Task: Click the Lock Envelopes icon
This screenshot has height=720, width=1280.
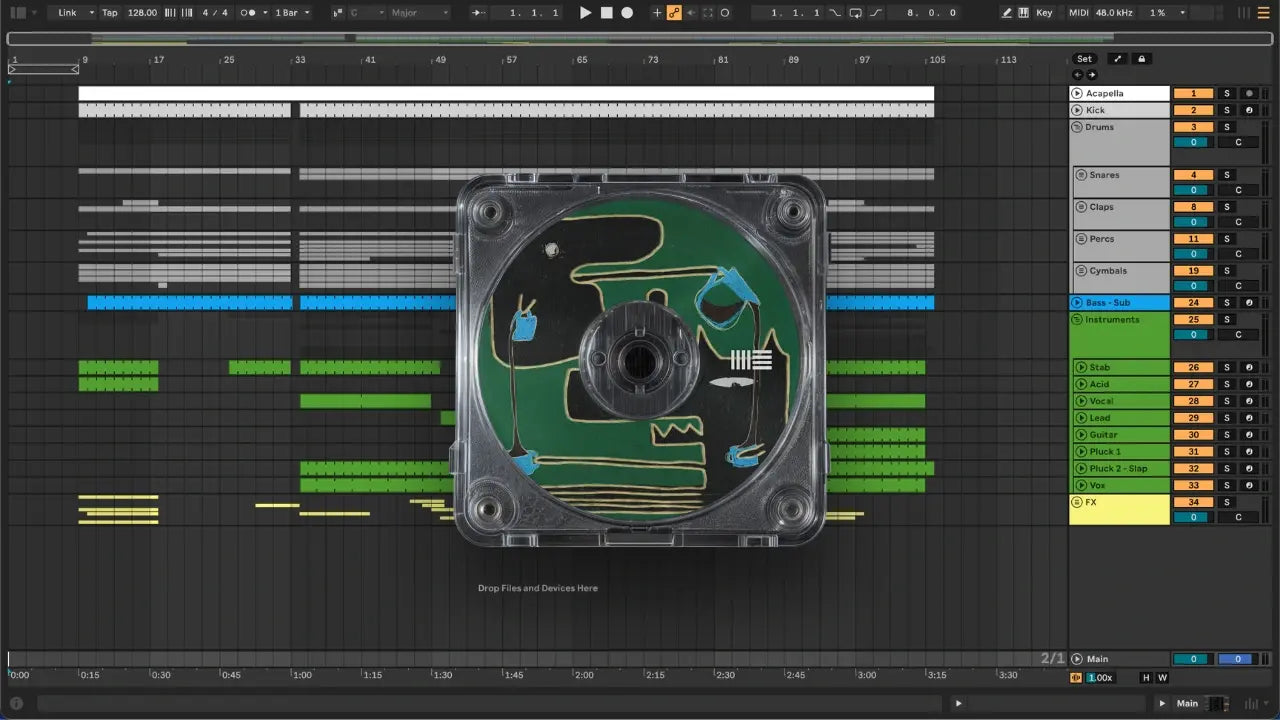Action: pyautogui.click(x=1141, y=59)
